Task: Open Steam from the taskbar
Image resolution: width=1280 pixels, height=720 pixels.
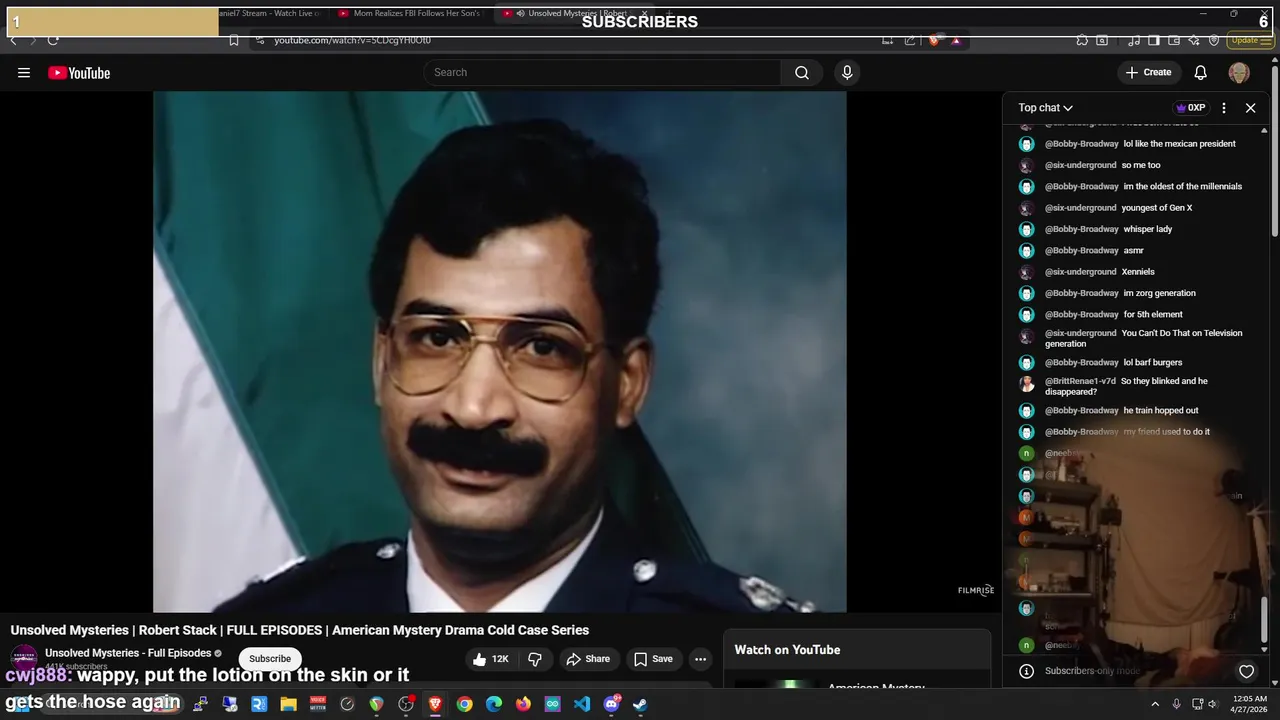Action: (640, 704)
